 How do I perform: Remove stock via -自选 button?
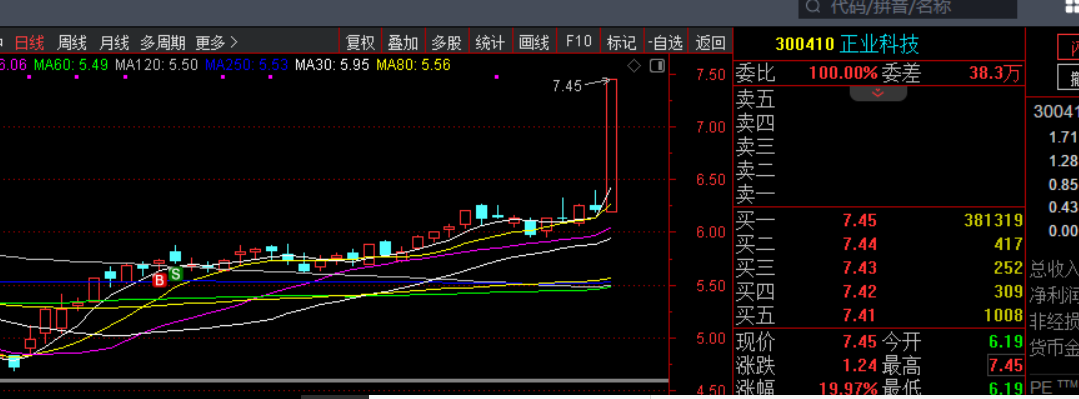point(665,42)
